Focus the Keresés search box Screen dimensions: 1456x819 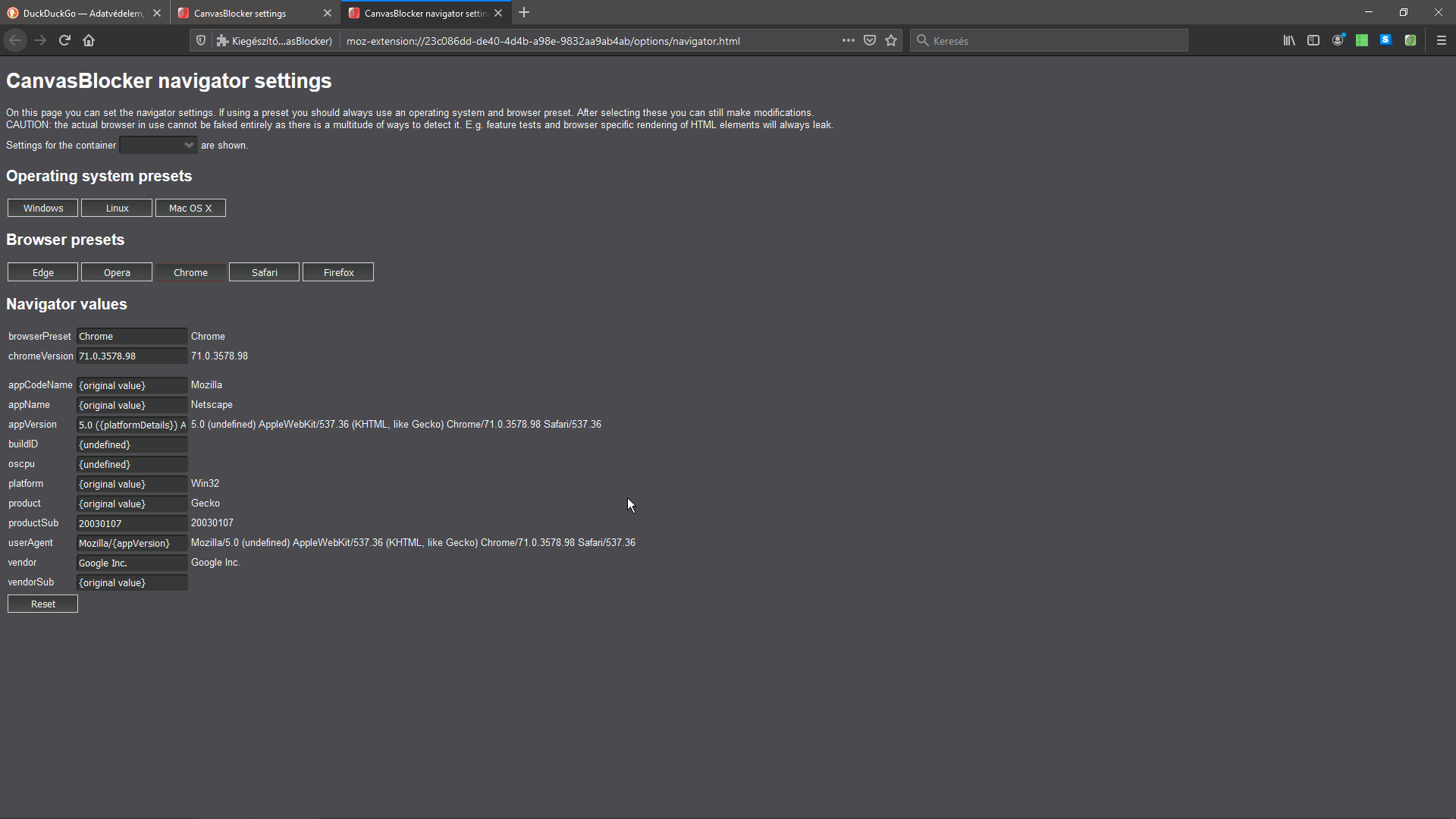[1049, 40]
